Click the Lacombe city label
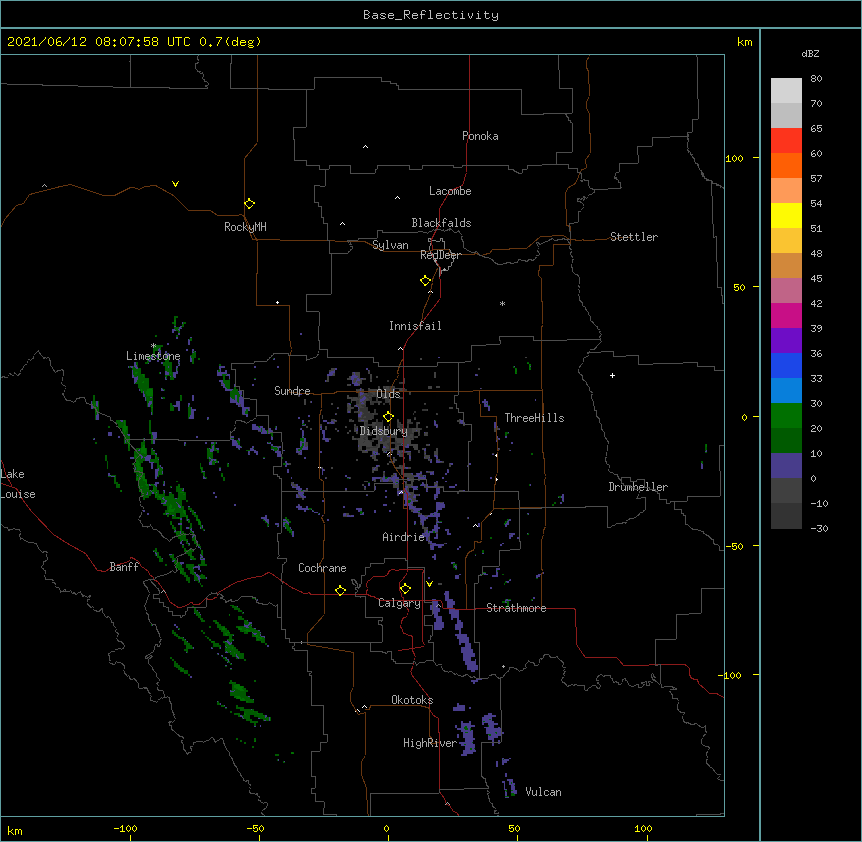 pyautogui.click(x=450, y=191)
